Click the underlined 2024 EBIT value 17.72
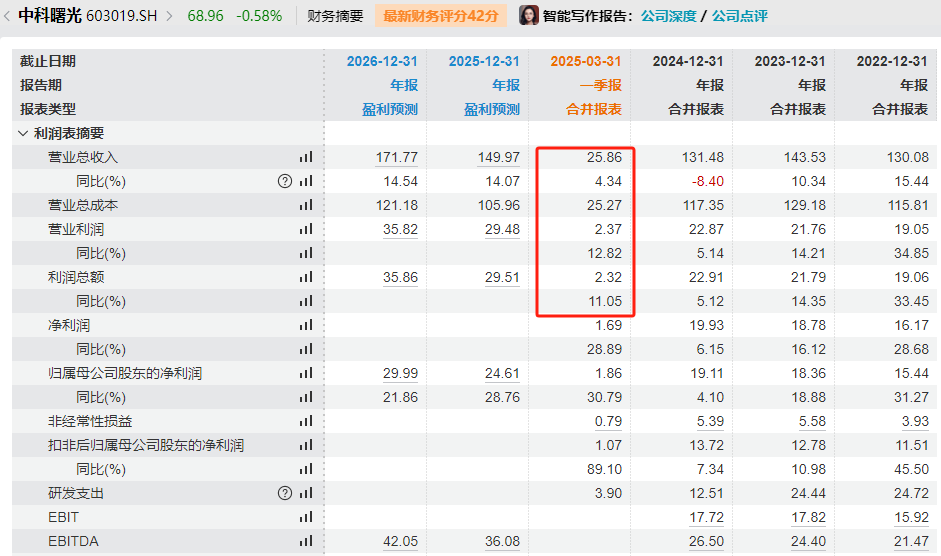The image size is (941, 556). click(x=706, y=517)
